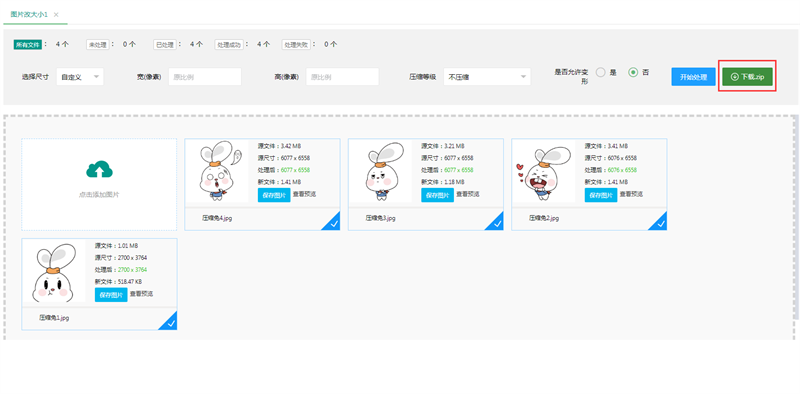Click new file size 1.18 MB text
800x394 pixels.
(454, 182)
